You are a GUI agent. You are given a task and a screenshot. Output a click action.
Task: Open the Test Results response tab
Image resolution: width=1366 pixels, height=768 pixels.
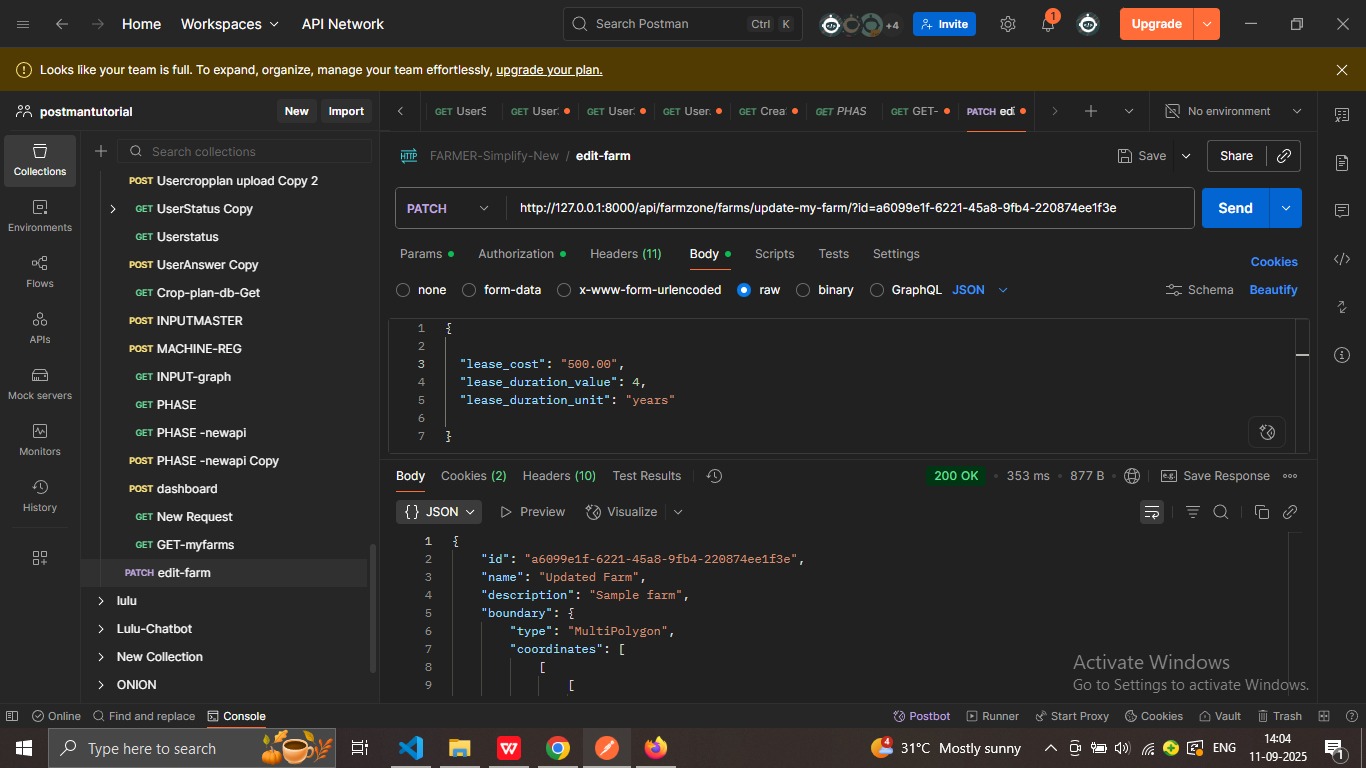[x=646, y=476]
